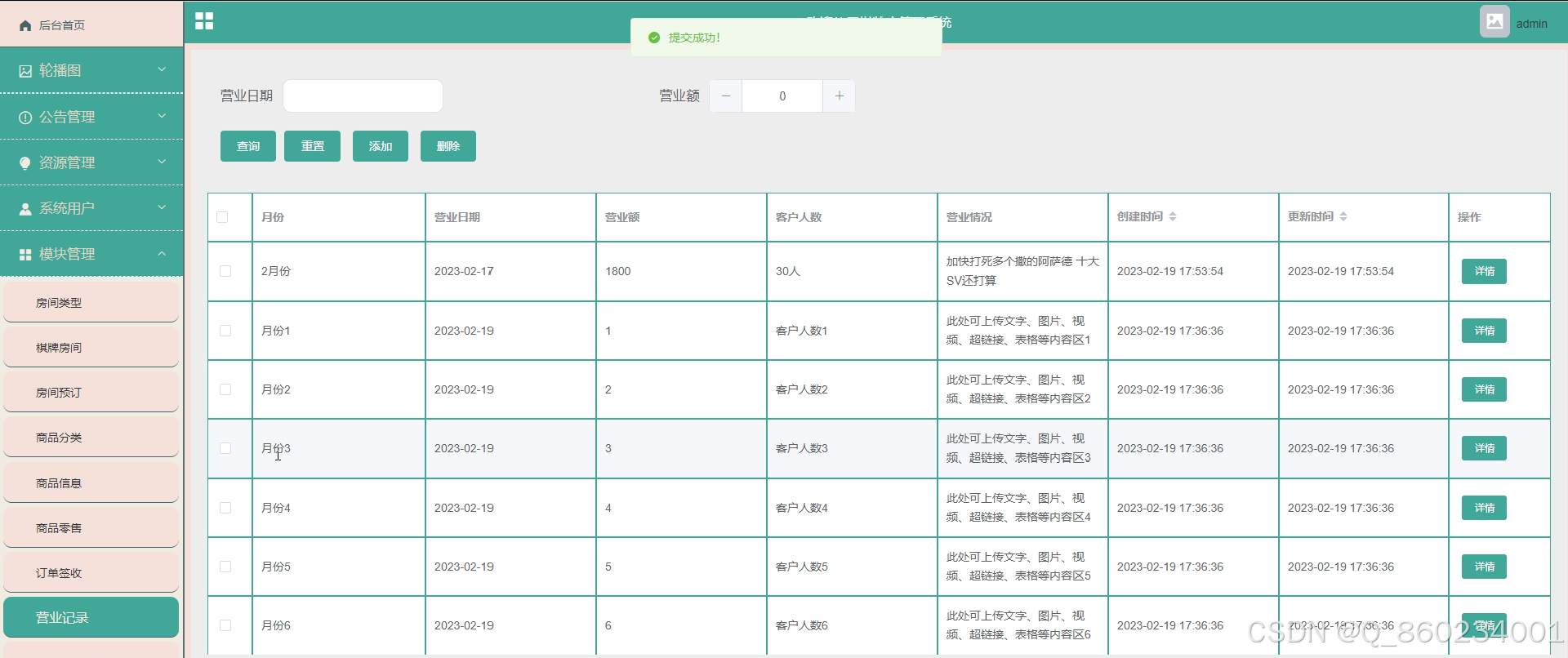Check the 月份5 row checkbox
The height and width of the screenshot is (658, 1568).
(225, 567)
